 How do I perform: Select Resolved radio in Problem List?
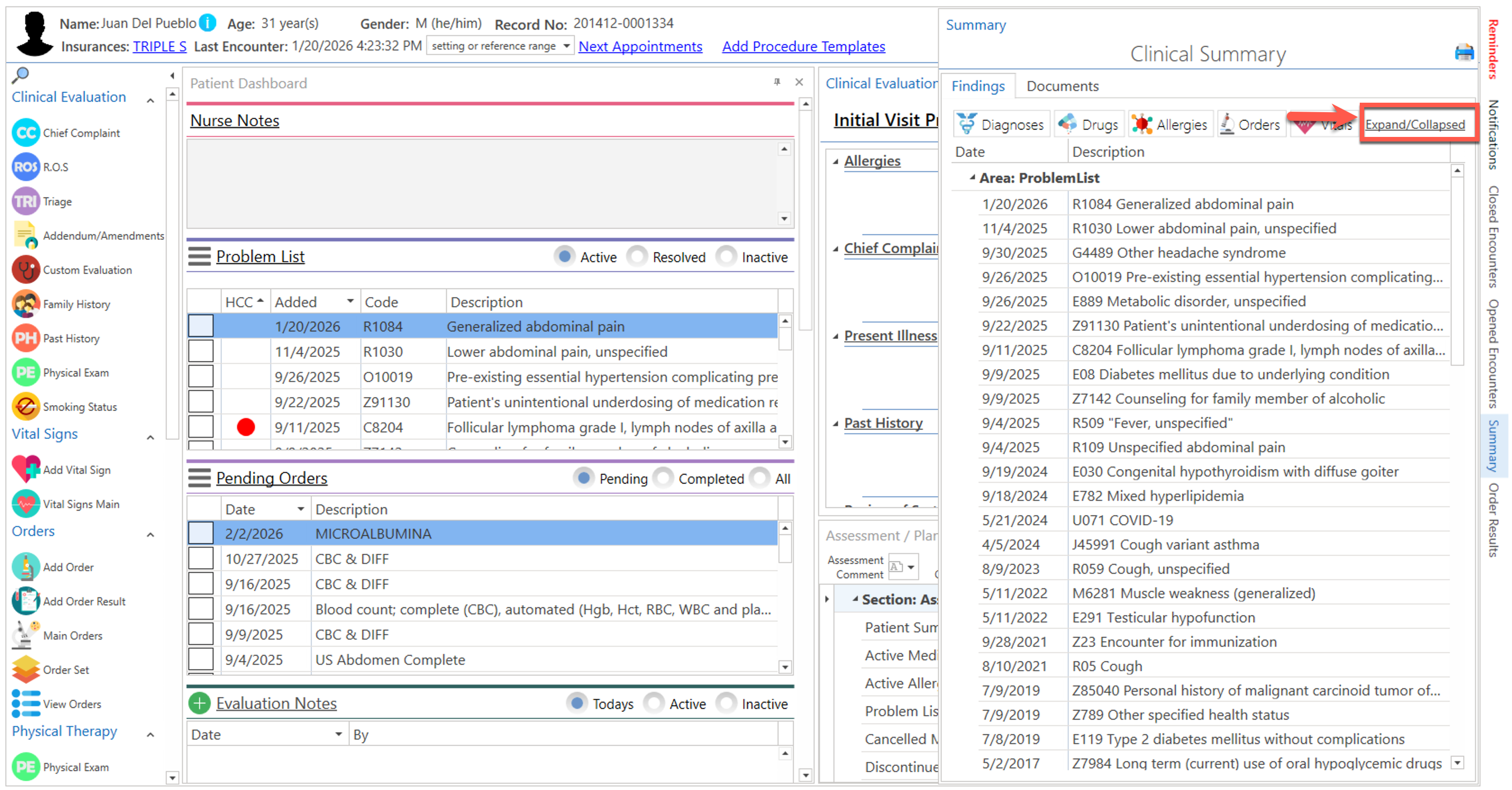coord(637,256)
